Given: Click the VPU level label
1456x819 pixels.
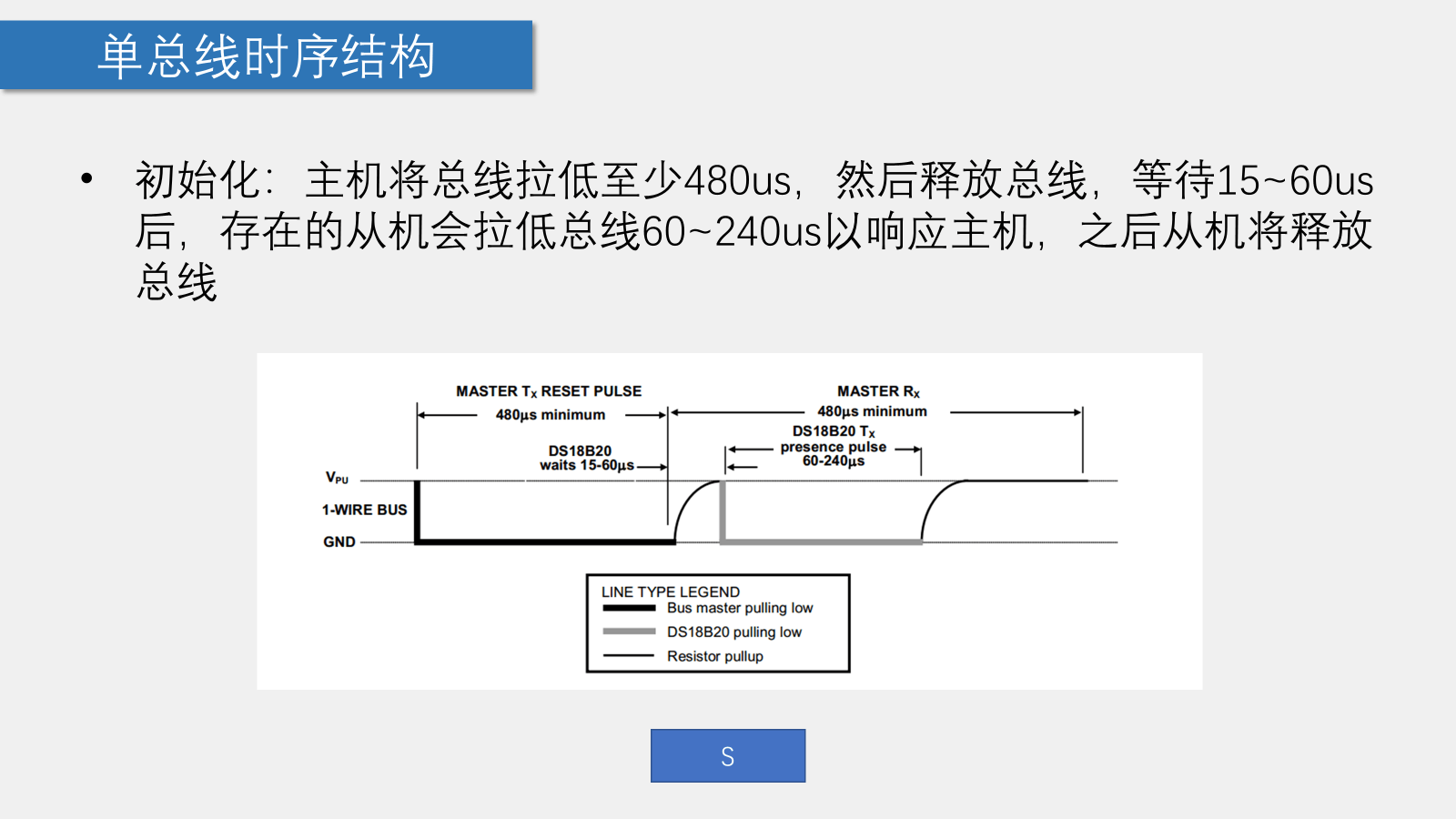Looking at the screenshot, I should pyautogui.click(x=337, y=478).
